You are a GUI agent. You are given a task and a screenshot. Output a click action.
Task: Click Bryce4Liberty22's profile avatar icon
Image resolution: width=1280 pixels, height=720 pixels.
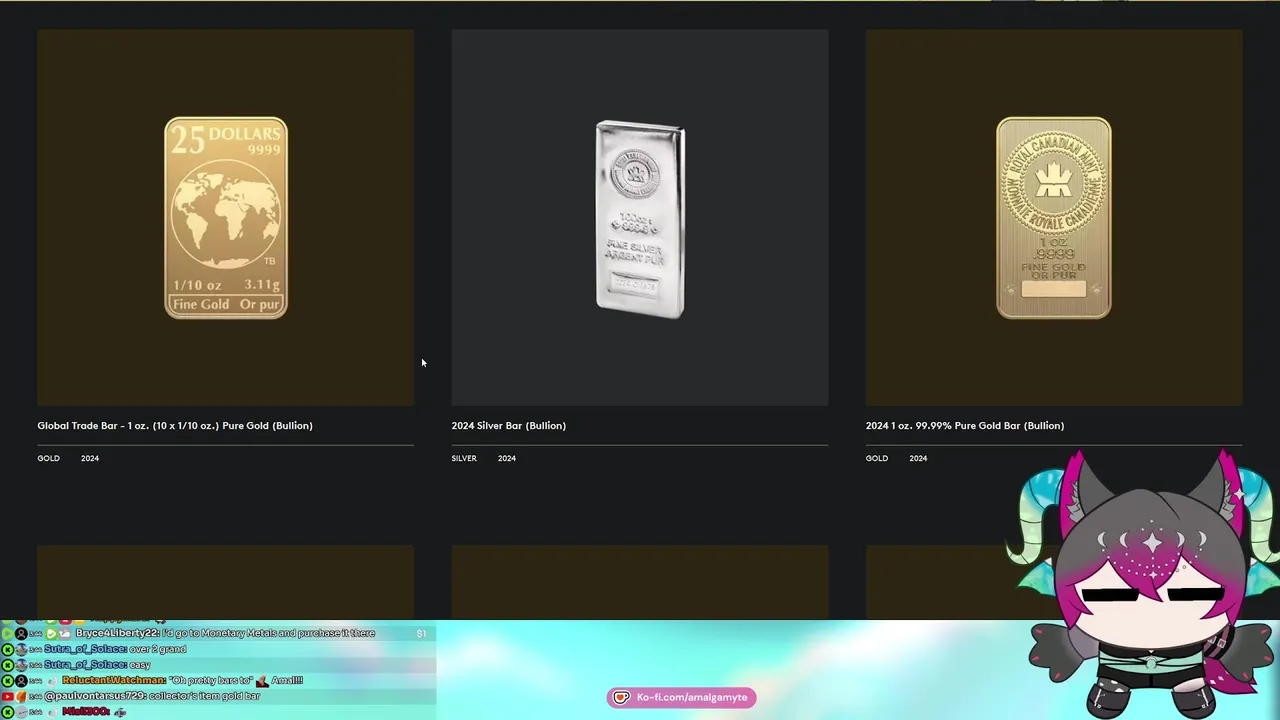pos(21,634)
